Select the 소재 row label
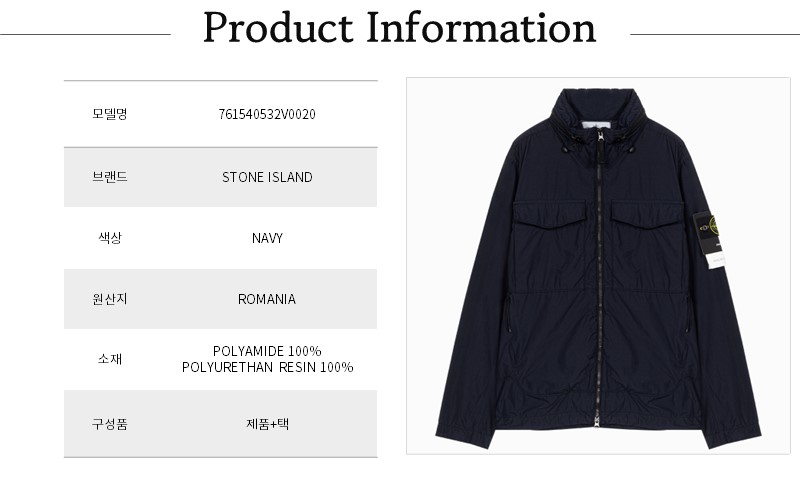 109,359
